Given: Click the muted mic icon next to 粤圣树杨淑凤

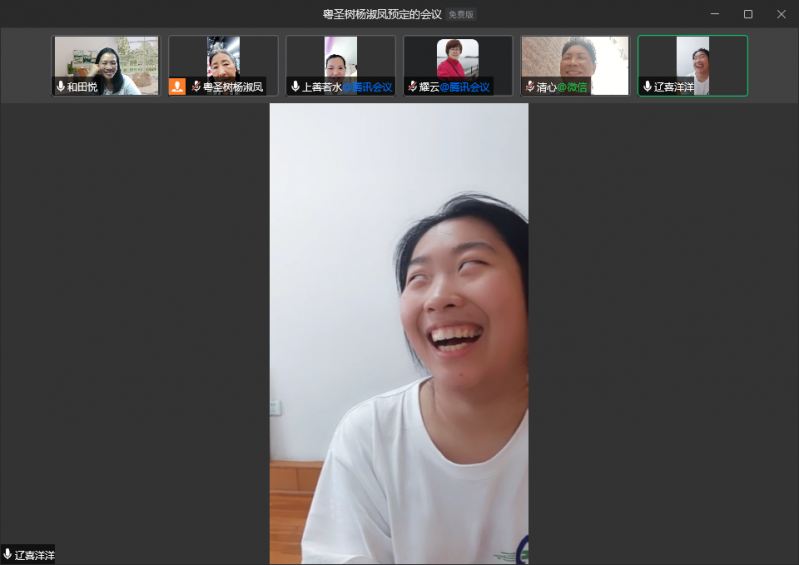Looking at the screenshot, I should (x=196, y=87).
